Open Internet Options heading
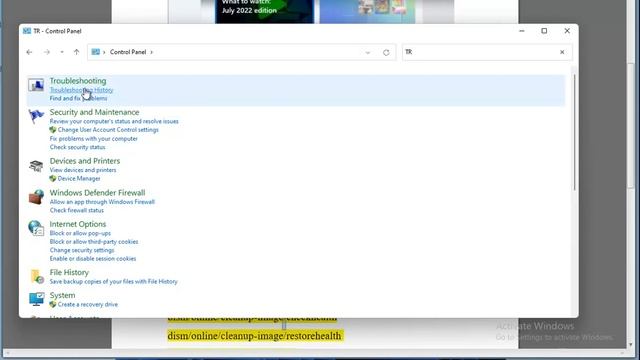640x360 pixels. point(78,224)
